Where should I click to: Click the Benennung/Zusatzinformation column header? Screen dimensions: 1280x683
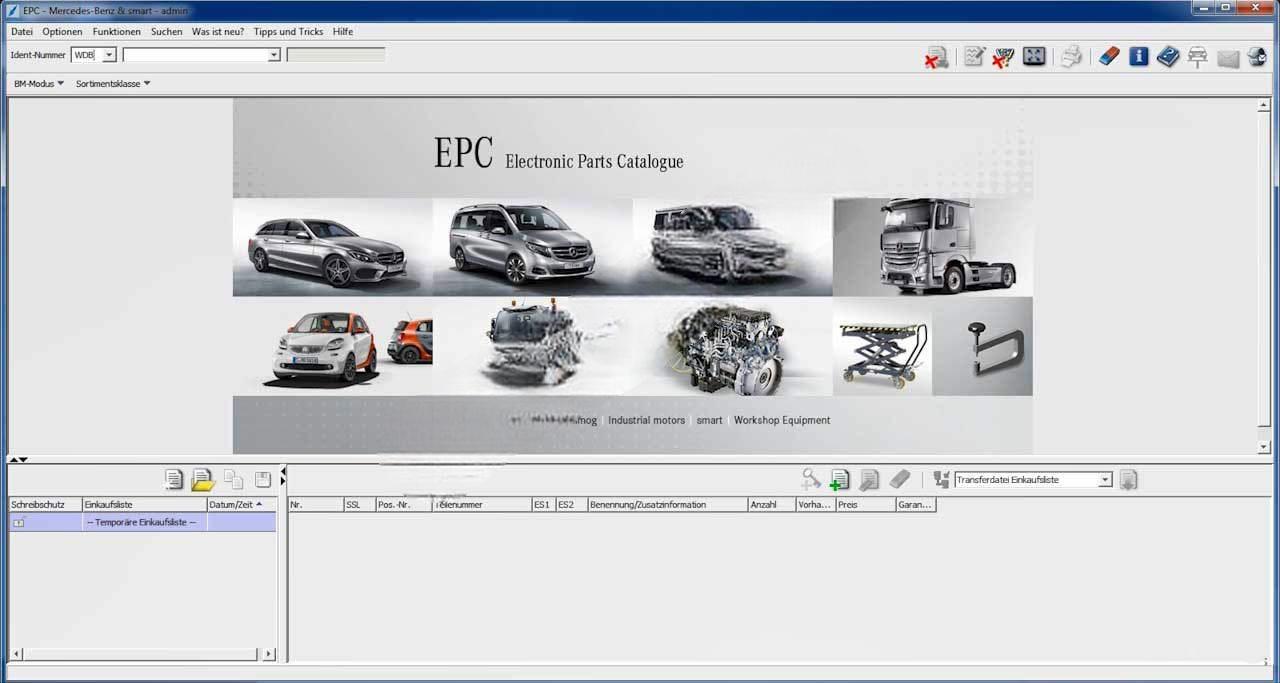point(668,505)
